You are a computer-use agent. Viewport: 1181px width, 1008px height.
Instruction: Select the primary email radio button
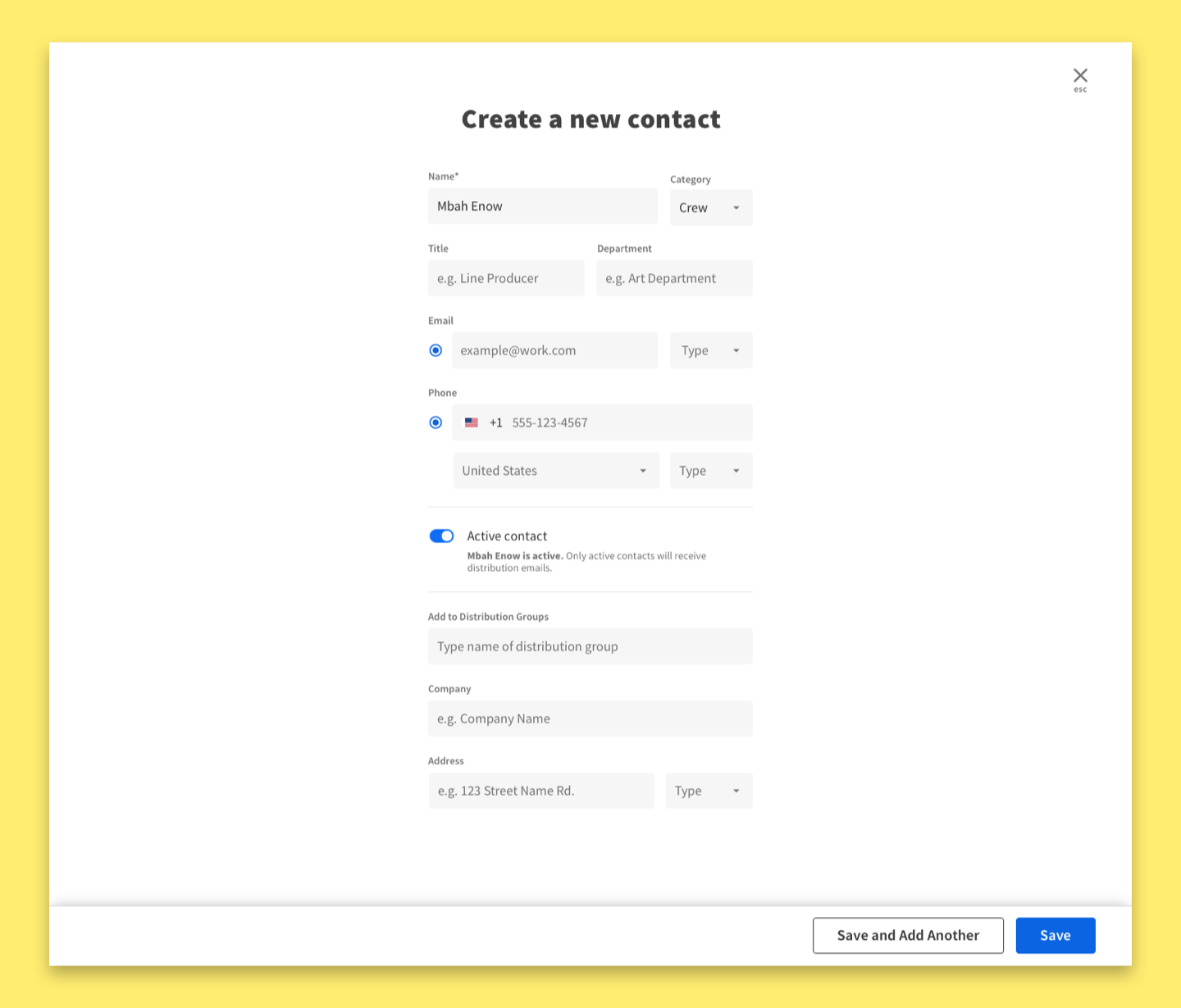435,350
